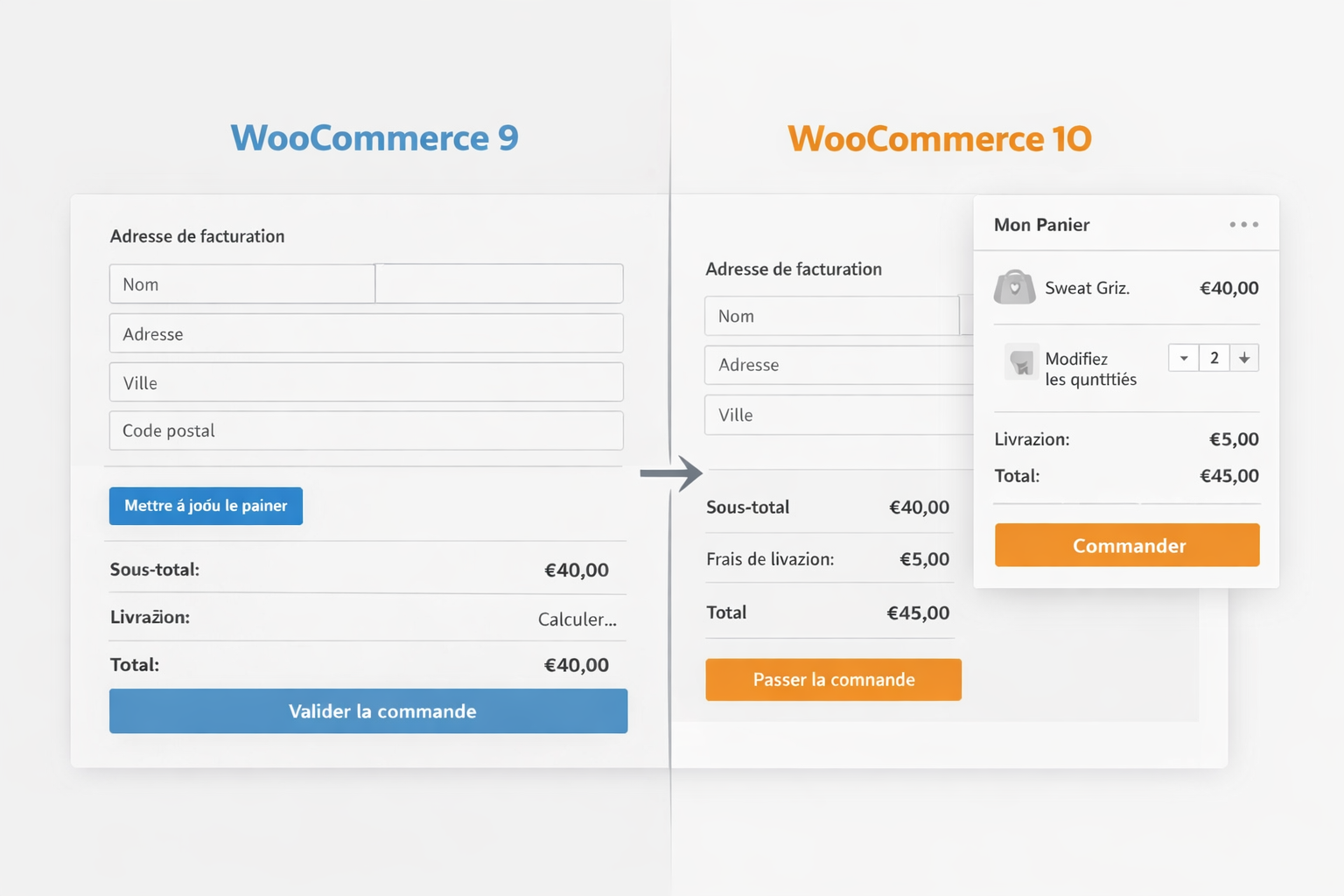
Task: Select the Sweat Griz. product name
Action: 1088,287
